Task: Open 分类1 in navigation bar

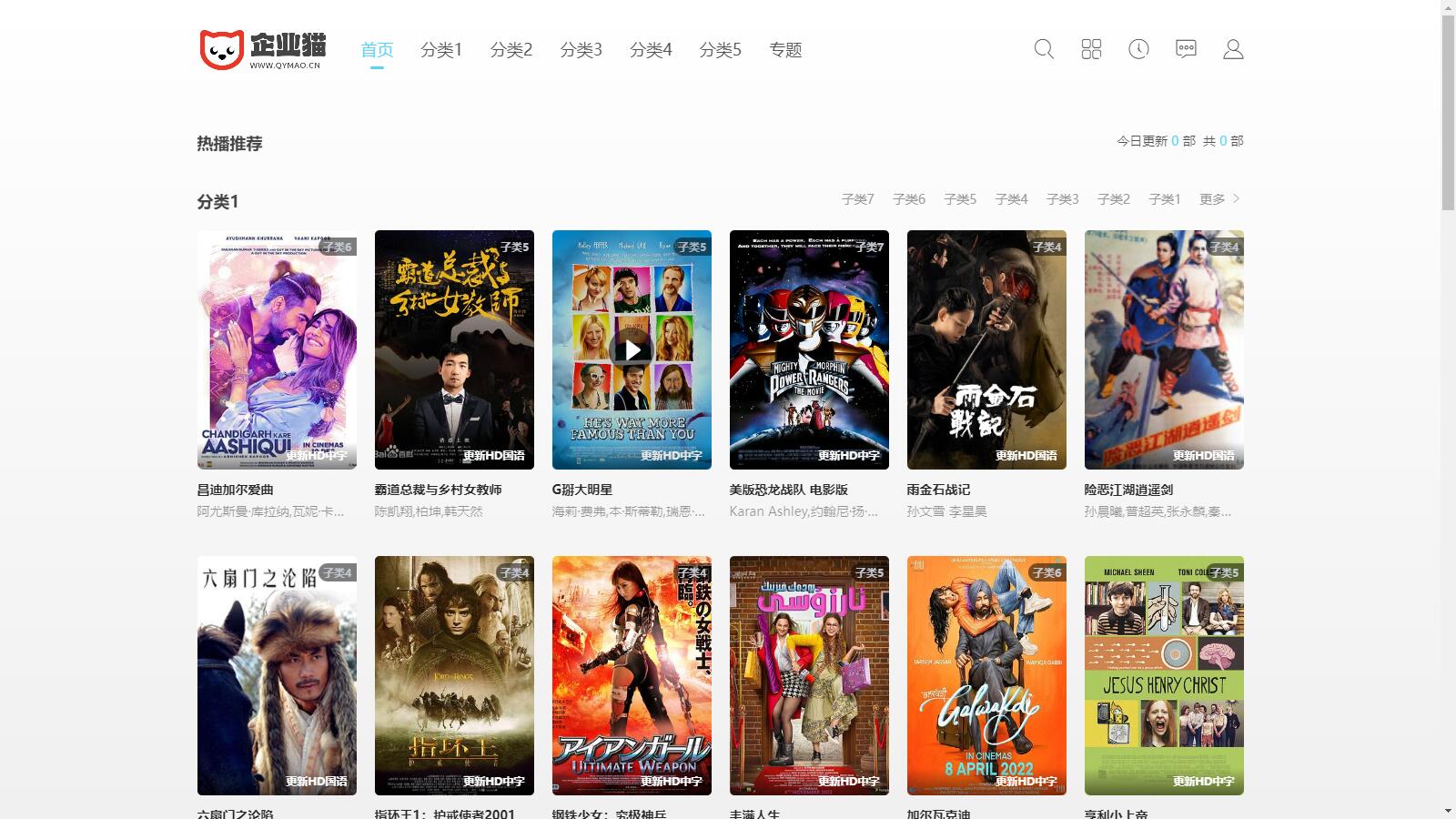Action: 441,50
